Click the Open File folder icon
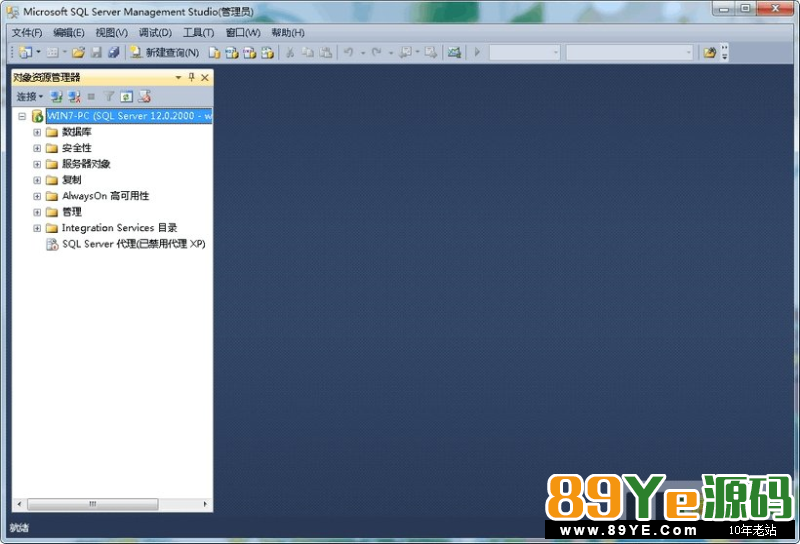The width and height of the screenshot is (800, 544). click(78, 52)
